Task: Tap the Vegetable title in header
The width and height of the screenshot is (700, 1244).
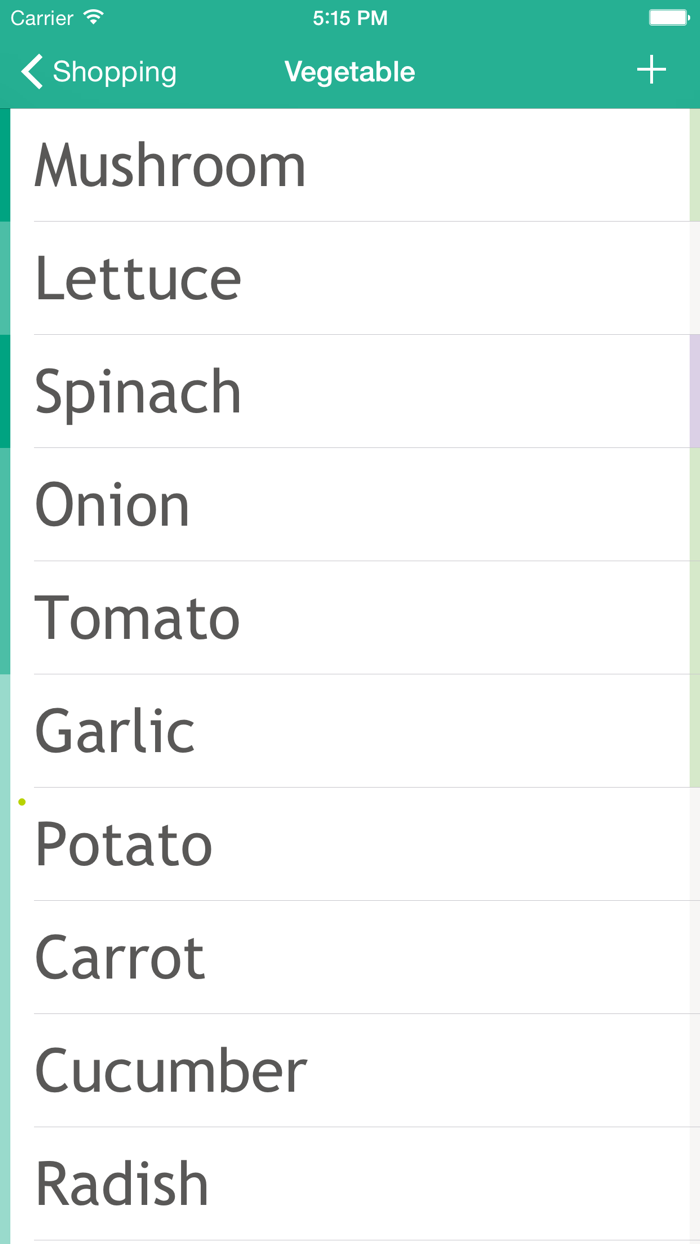Action: click(x=349, y=72)
